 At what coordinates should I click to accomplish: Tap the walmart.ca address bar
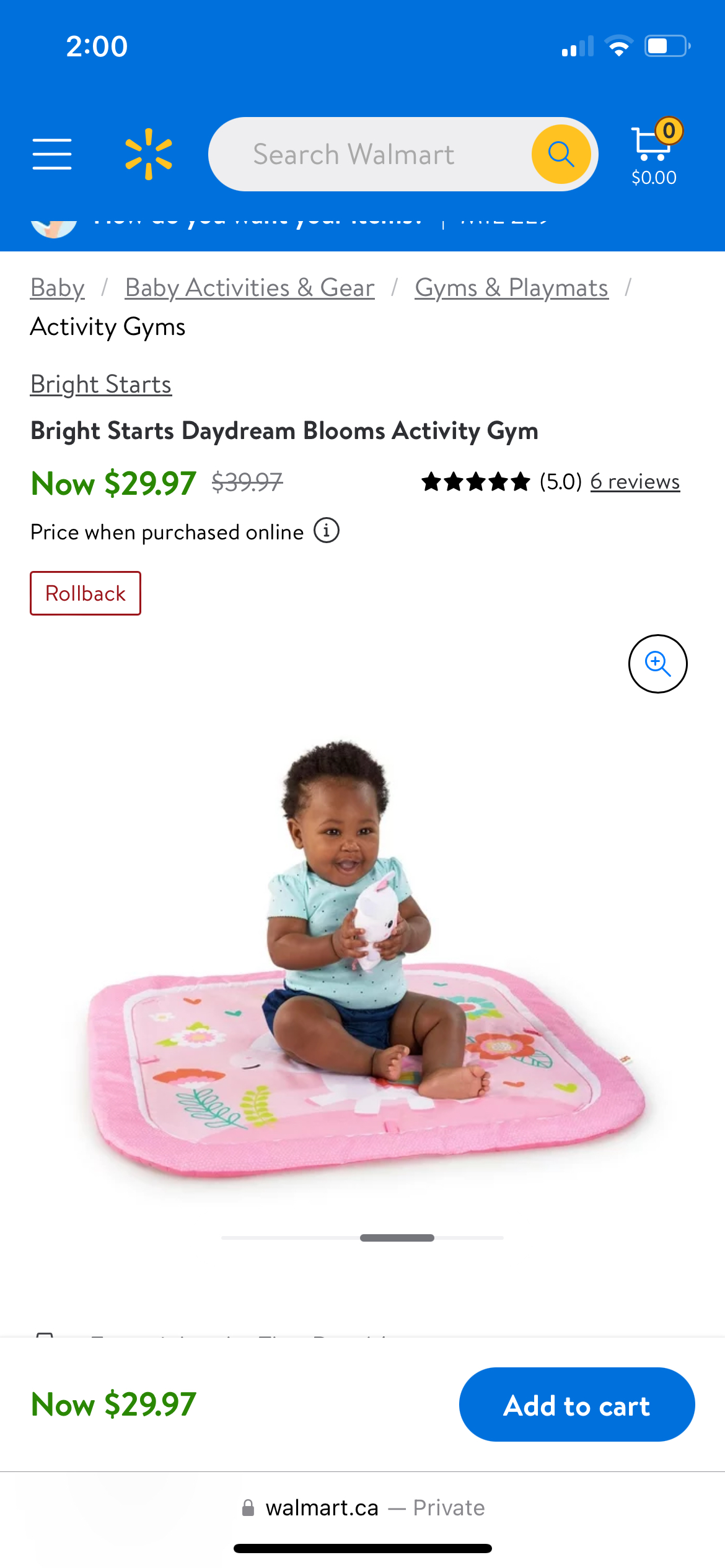362,1508
